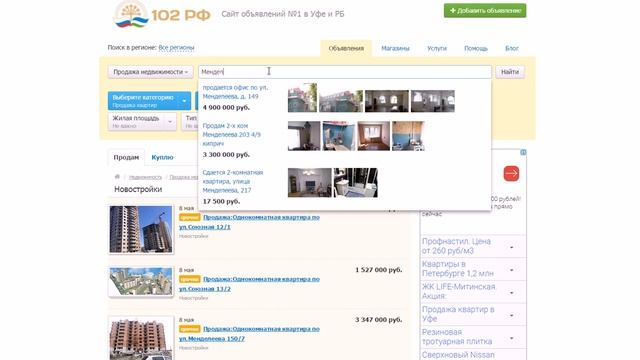This screenshot has height=360, width=640.
Task: Click last photo of Менделеева 203 listing
Action: point(408,136)
